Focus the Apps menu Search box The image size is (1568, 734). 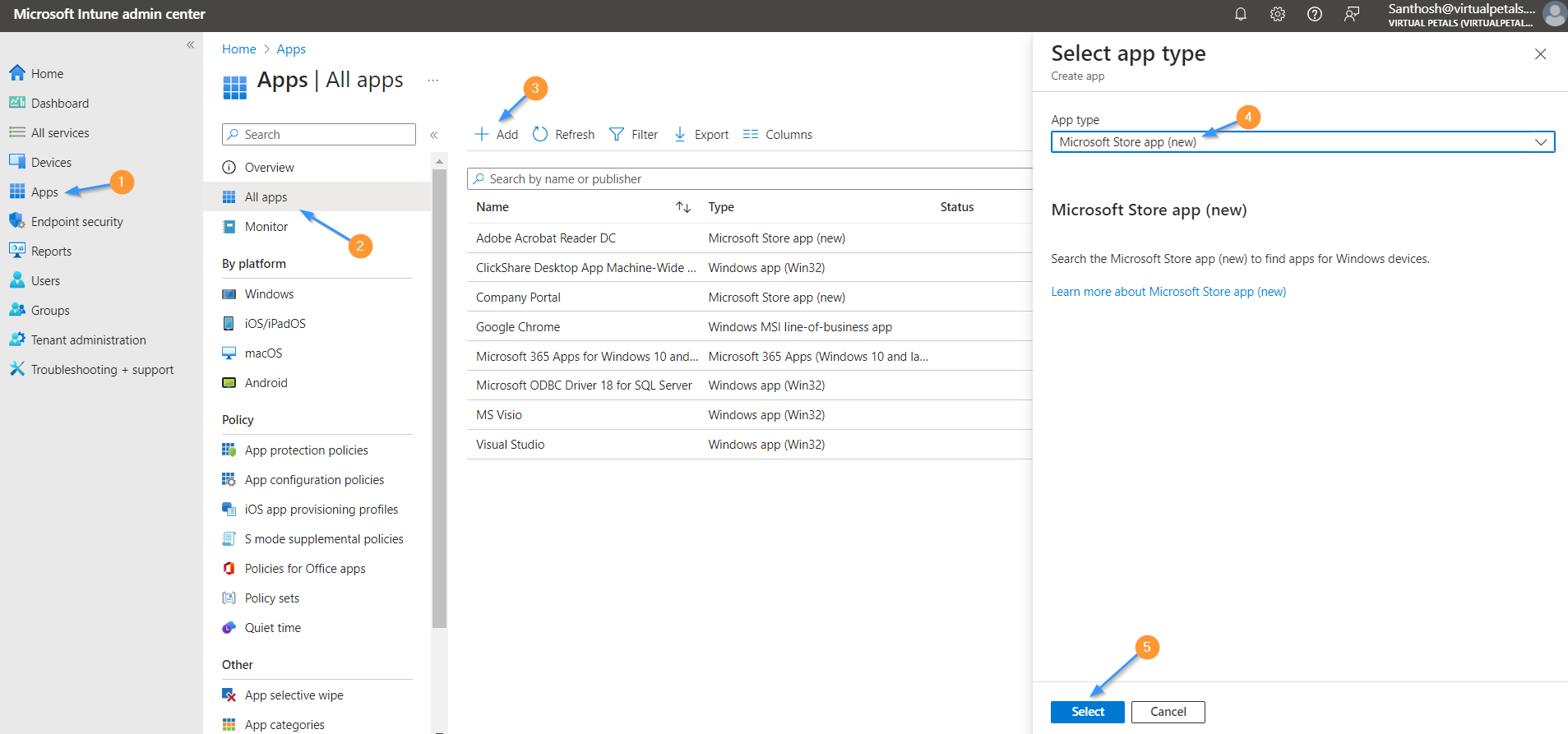[x=319, y=135]
